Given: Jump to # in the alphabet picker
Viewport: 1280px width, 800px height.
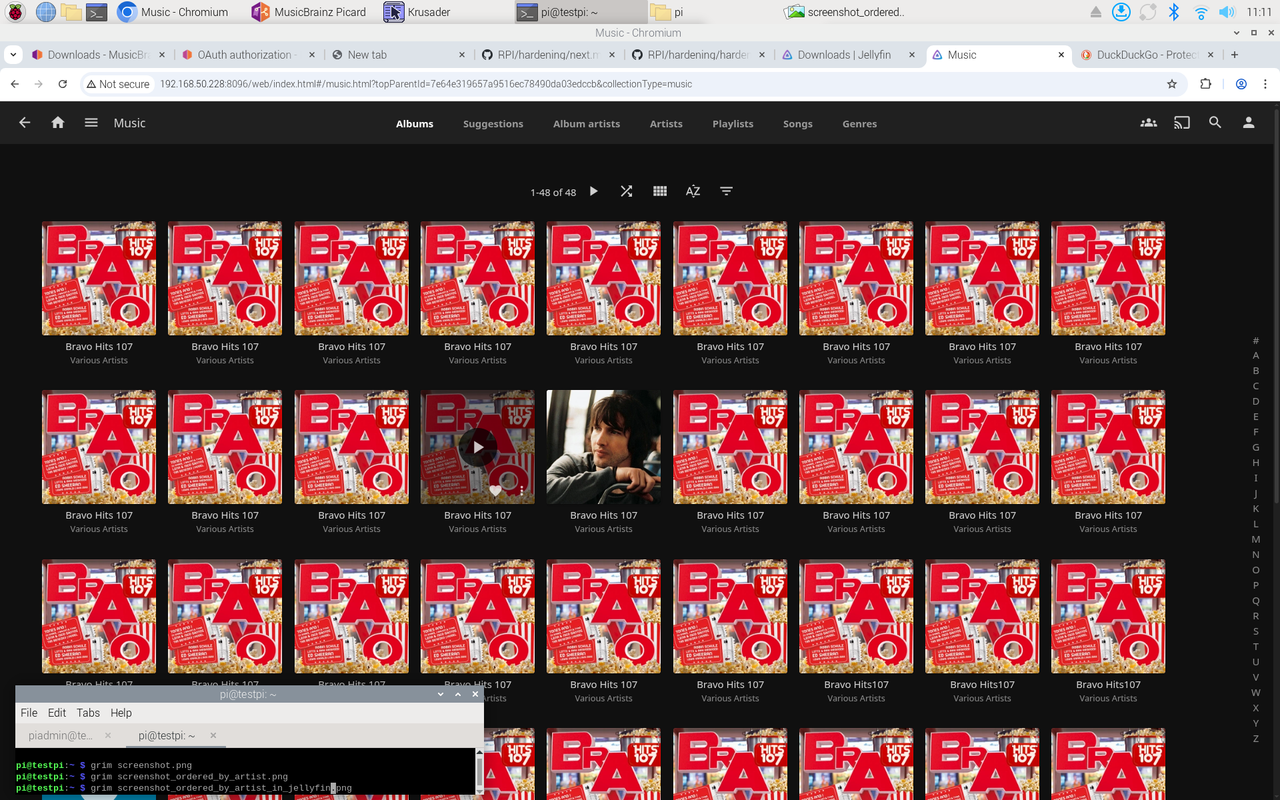Looking at the screenshot, I should [x=1256, y=340].
